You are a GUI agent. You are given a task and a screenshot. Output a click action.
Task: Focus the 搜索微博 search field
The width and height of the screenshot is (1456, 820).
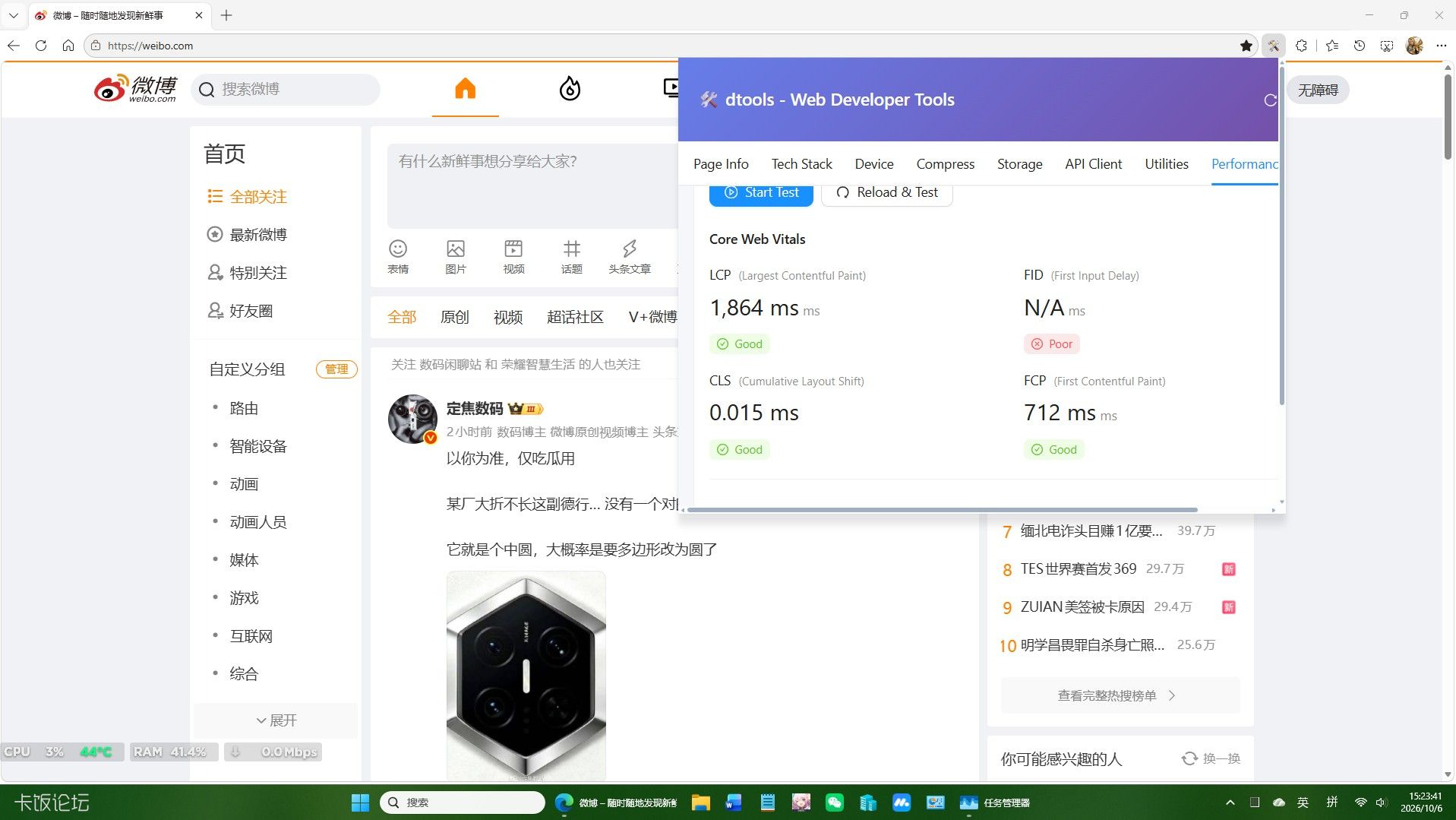286,90
